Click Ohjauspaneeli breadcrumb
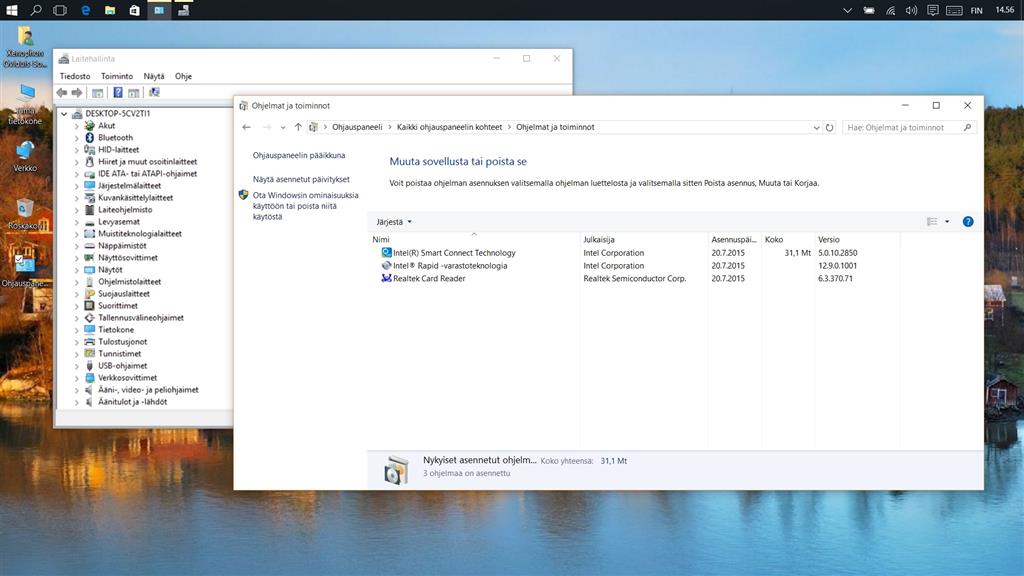 pyautogui.click(x=357, y=127)
